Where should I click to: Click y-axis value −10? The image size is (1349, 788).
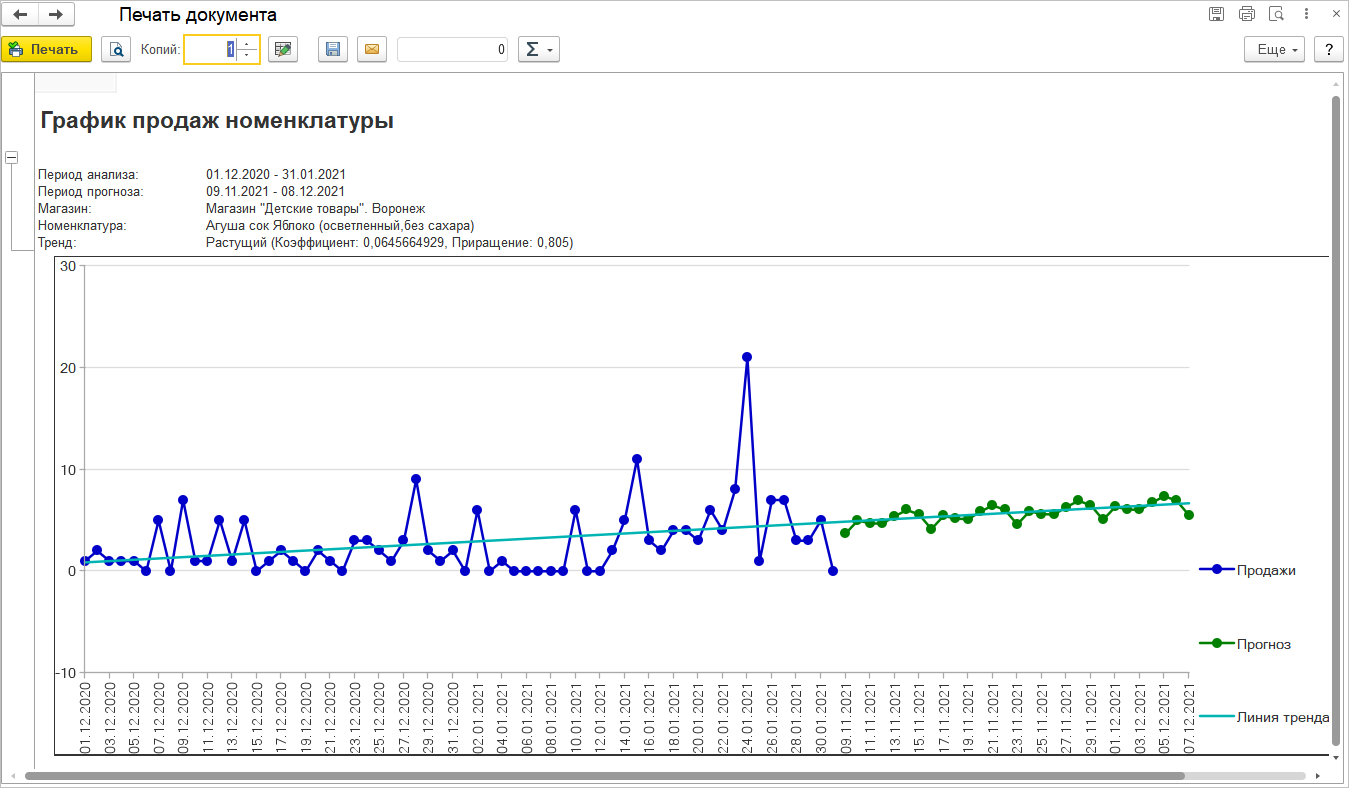tap(65, 672)
